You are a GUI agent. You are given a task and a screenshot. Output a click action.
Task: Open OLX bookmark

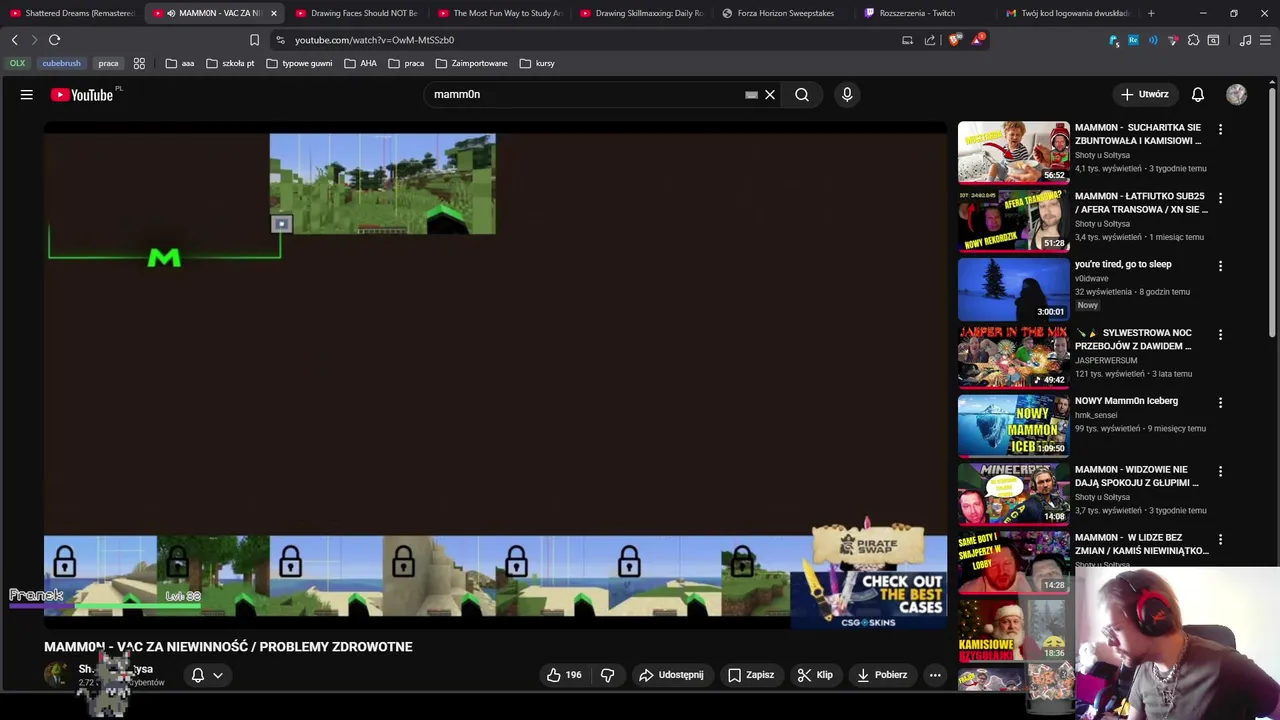(18, 63)
